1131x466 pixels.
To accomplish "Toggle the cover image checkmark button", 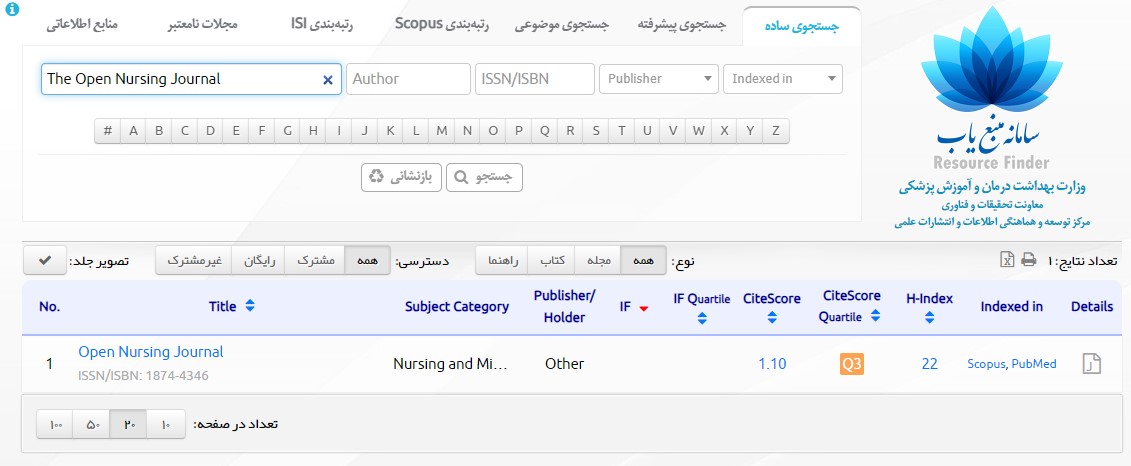I will click(44, 261).
